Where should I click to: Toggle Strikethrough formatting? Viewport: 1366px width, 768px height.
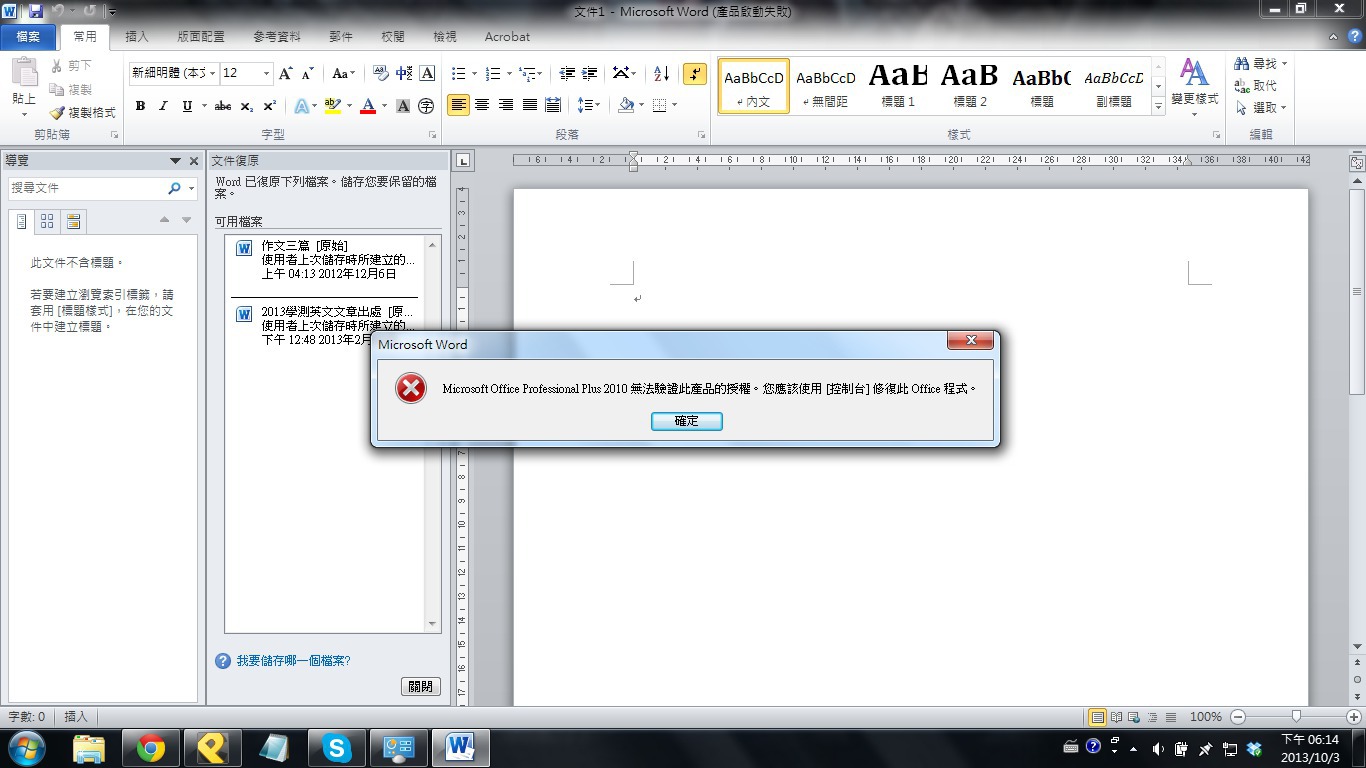223,105
